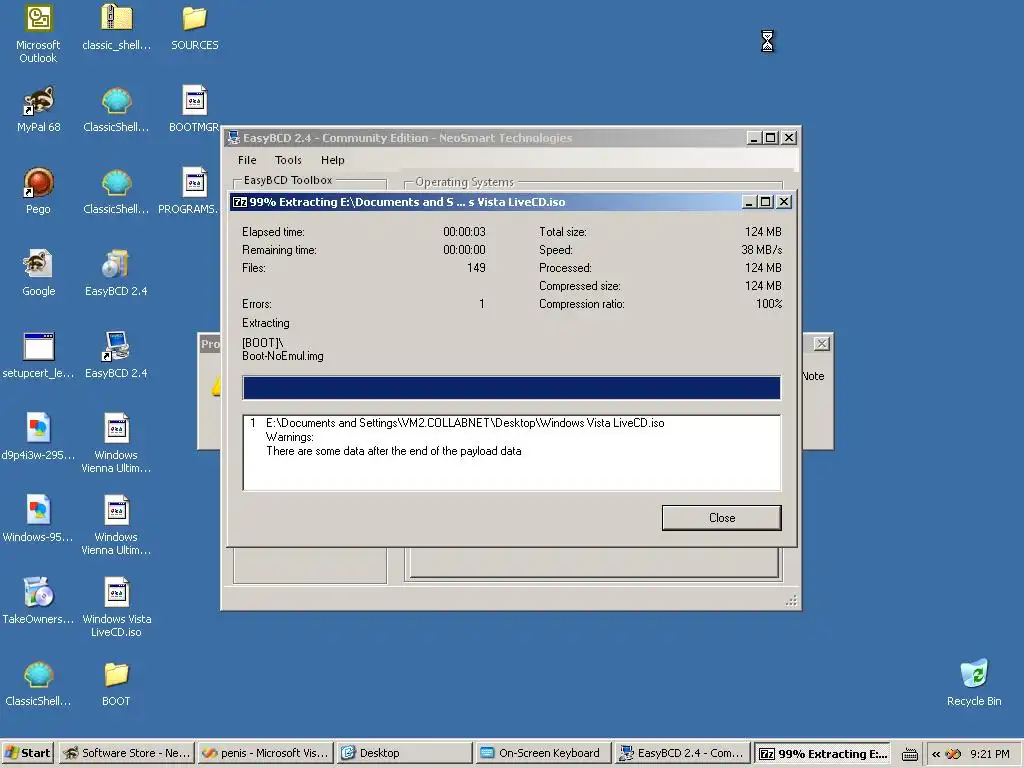Screen dimensions: 1024x768
Task: Switch to 99% Extracting taskbar button
Action: [x=822, y=753]
